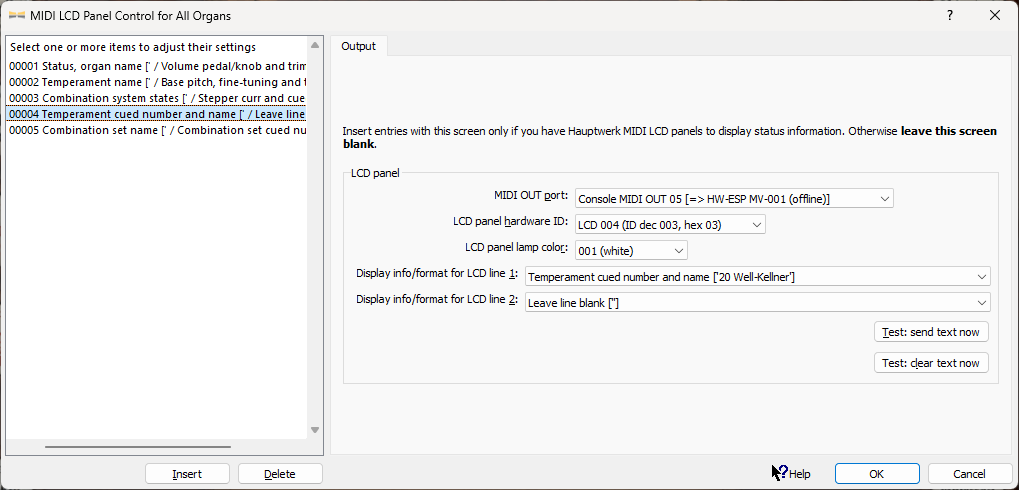
Task: Open Display info dropdown for LCD line 1
Action: 757,276
